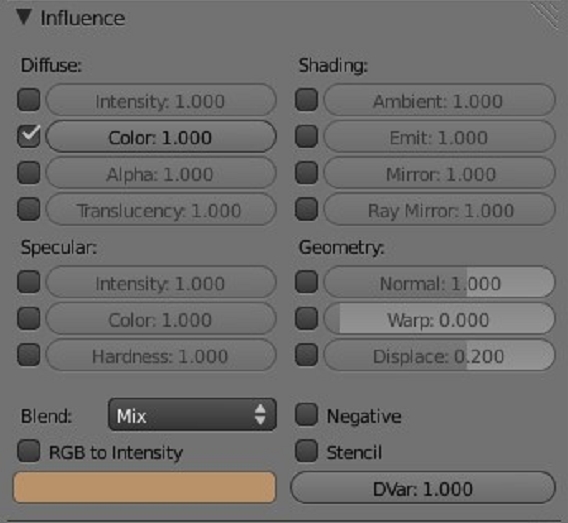Open the Blend mode Mix dropdown
This screenshot has width=568, height=523.
[x=192, y=415]
